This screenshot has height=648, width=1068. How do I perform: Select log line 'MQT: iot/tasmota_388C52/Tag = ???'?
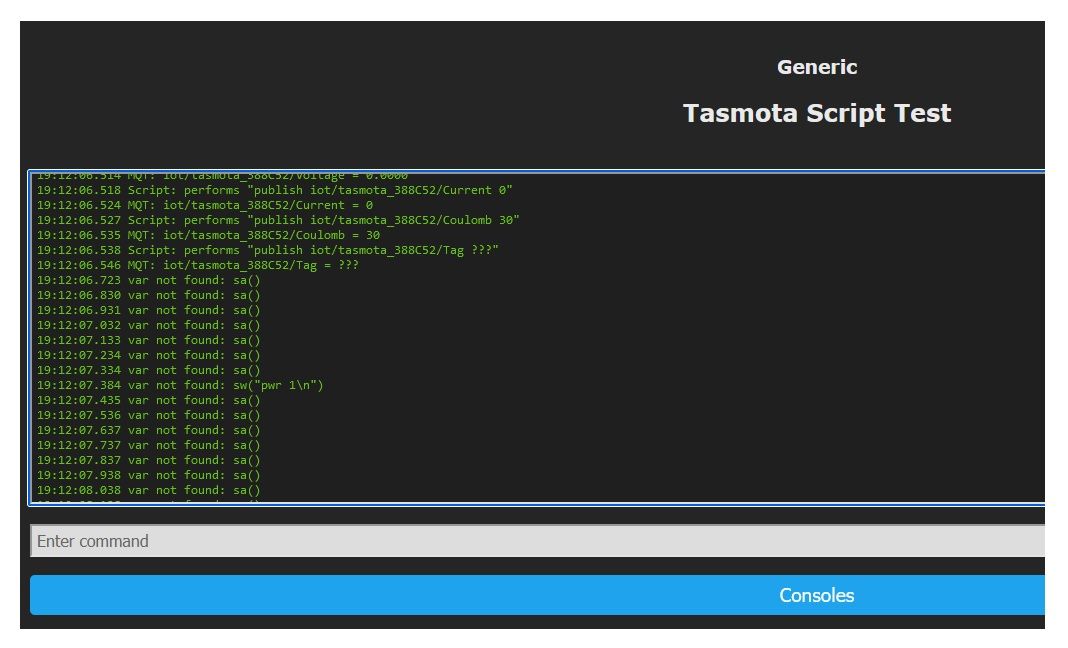pyautogui.click(x=198, y=265)
